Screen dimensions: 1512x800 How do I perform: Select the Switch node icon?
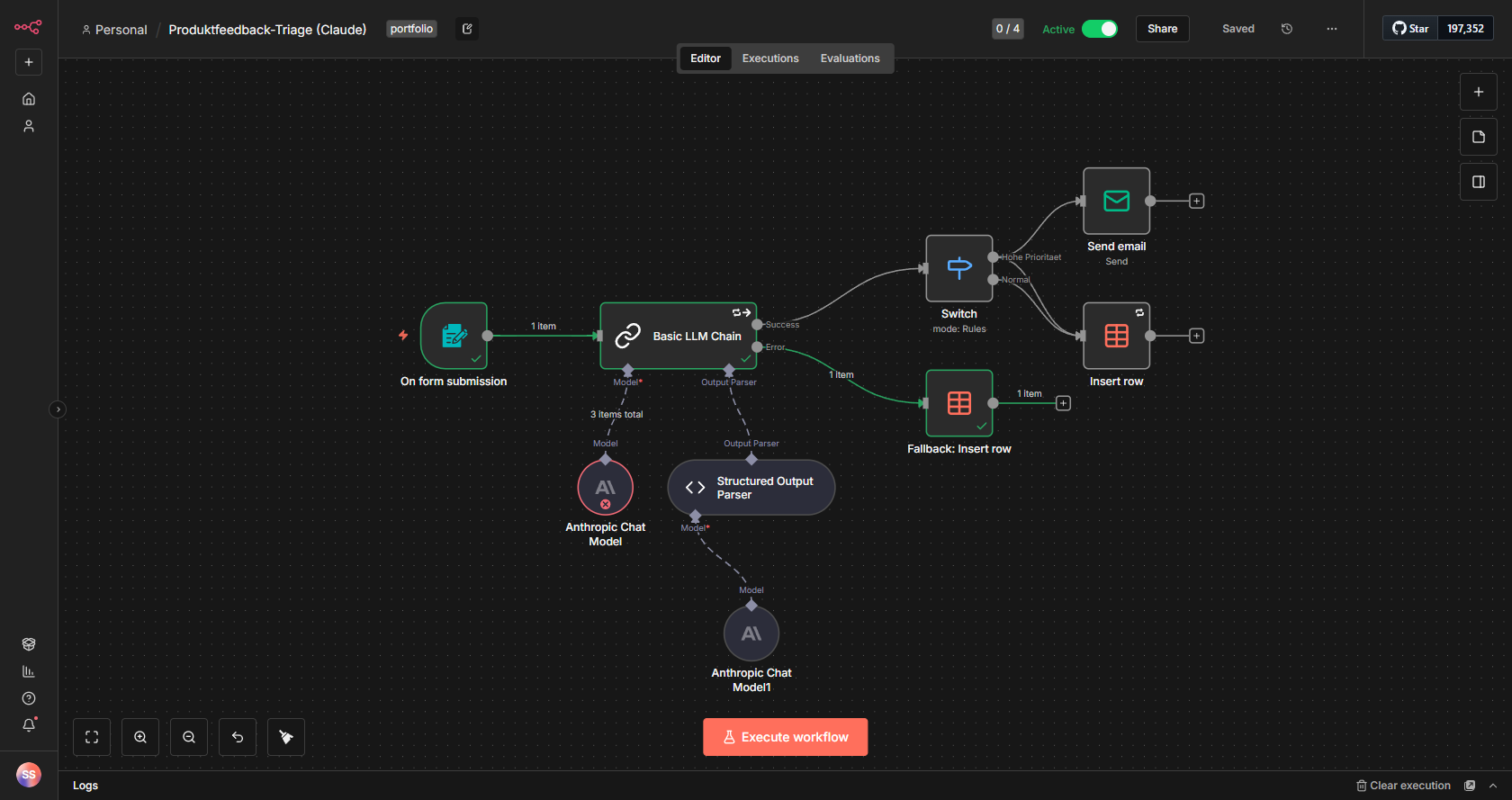click(959, 268)
